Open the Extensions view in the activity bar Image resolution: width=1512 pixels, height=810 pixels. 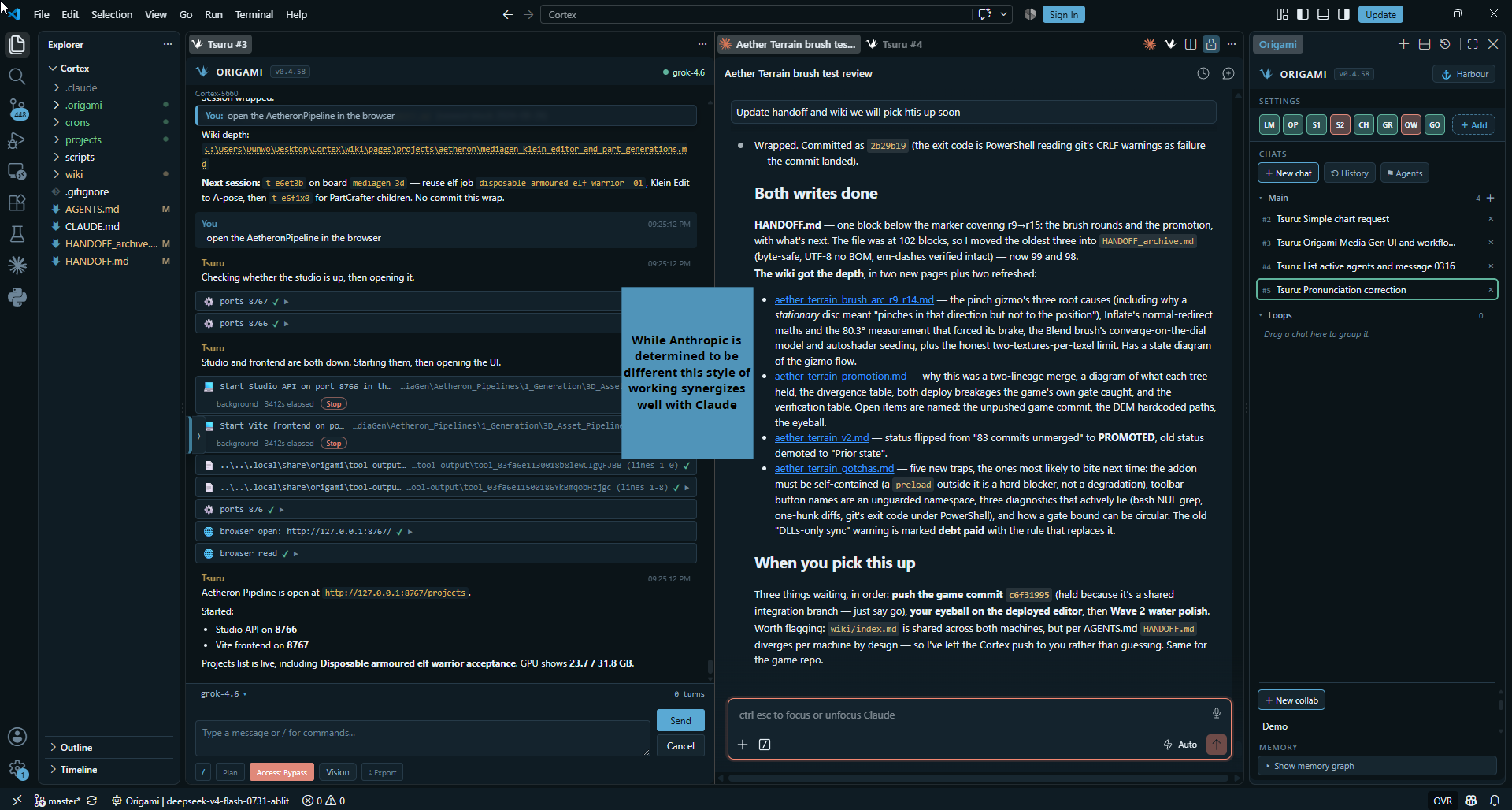[17, 202]
